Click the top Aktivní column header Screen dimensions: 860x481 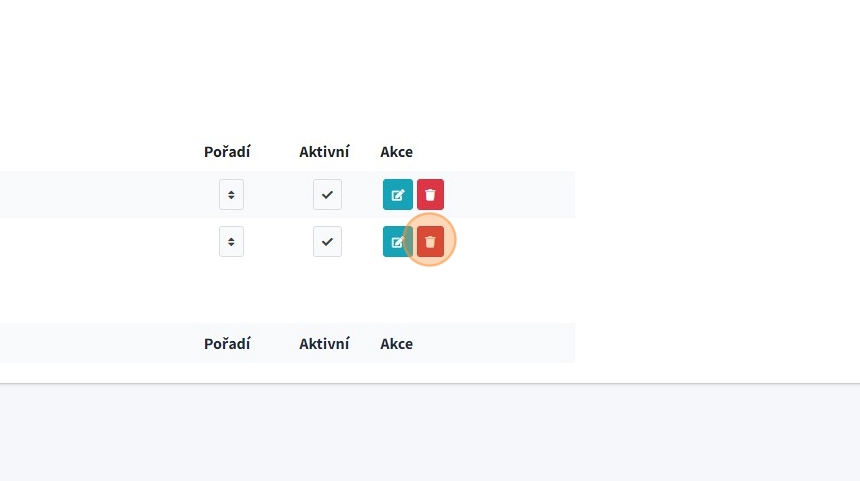324,152
